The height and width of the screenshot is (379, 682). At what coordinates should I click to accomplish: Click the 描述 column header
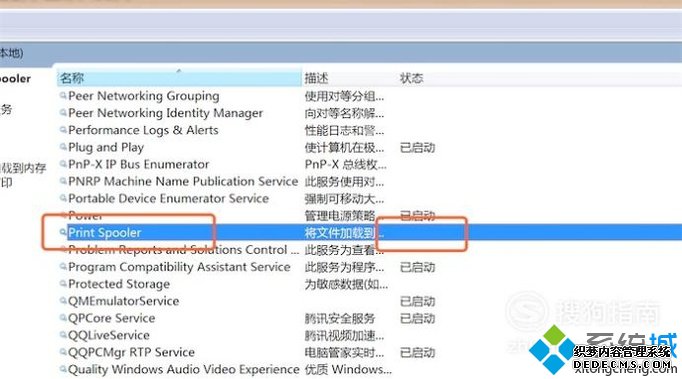316,78
